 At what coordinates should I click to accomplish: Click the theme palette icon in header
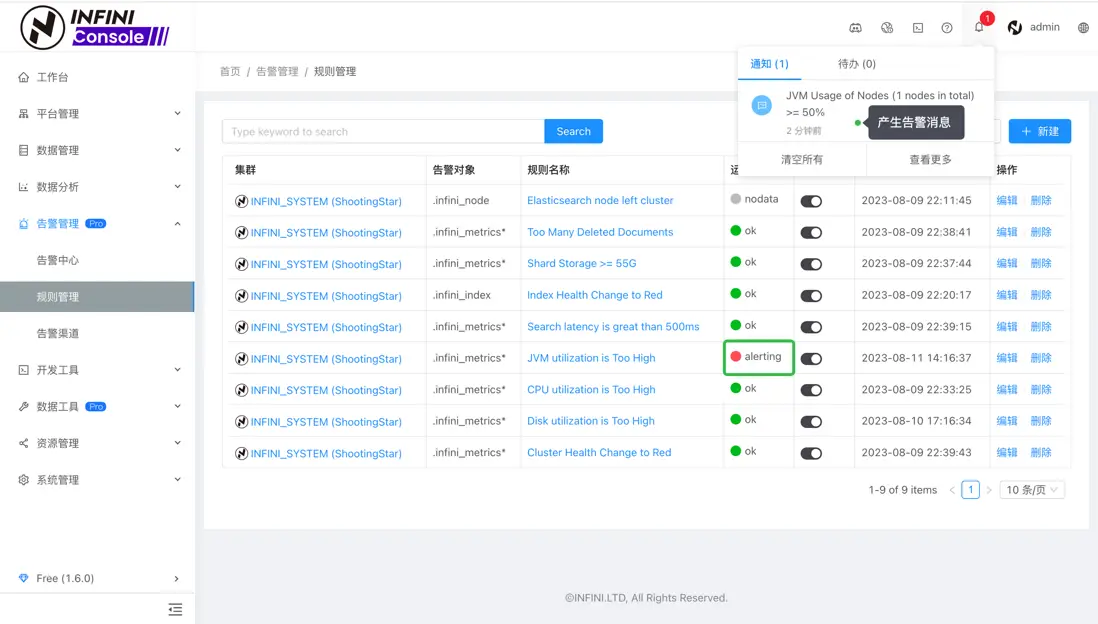pos(887,28)
